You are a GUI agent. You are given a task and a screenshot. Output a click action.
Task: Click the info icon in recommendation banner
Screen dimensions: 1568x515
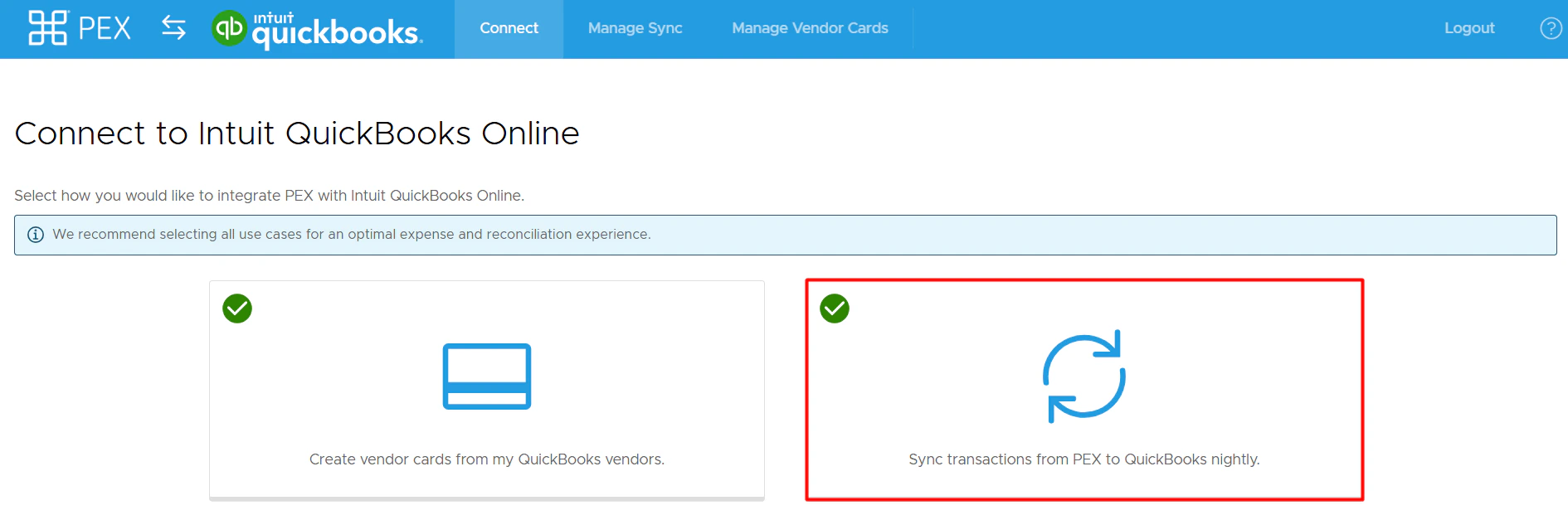tap(36, 235)
